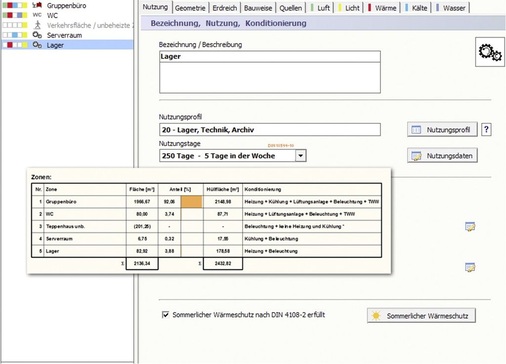Open the Nutzungstage dropdown arrow
The image size is (506, 364).
pyautogui.click(x=300, y=156)
